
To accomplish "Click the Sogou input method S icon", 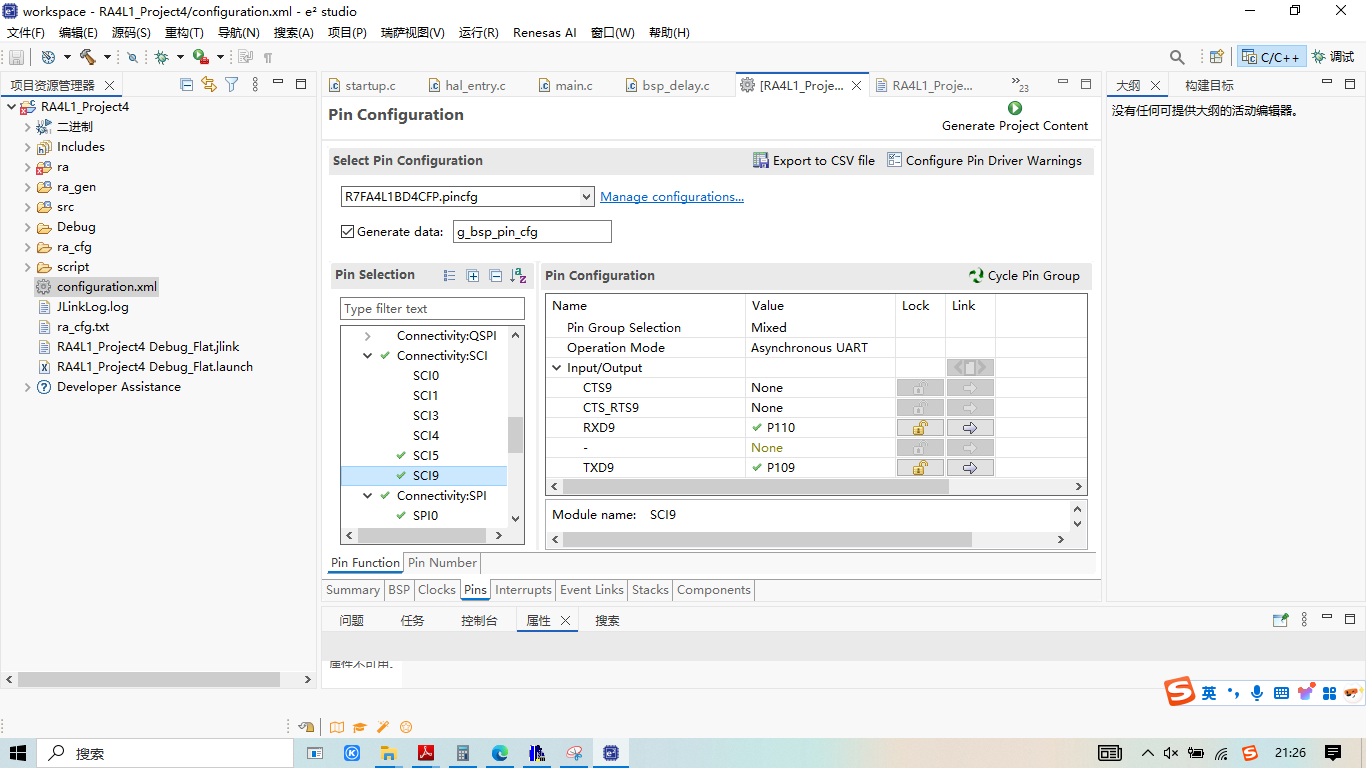I will pyautogui.click(x=1180, y=692).
